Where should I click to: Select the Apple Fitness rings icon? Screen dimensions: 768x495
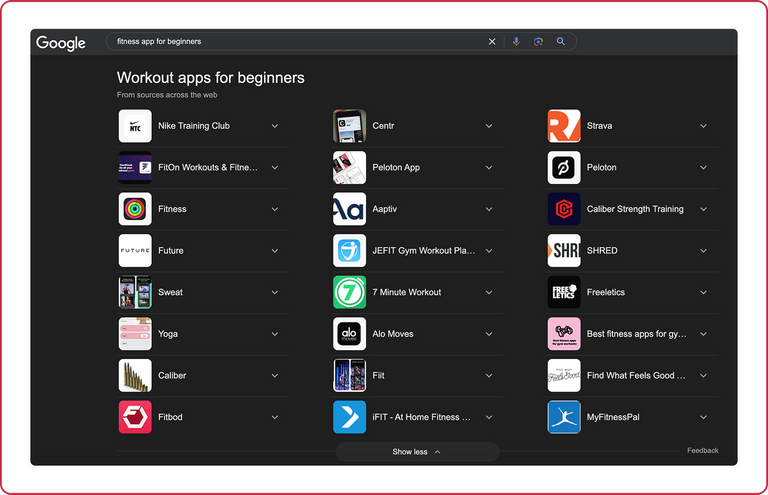(x=135, y=209)
